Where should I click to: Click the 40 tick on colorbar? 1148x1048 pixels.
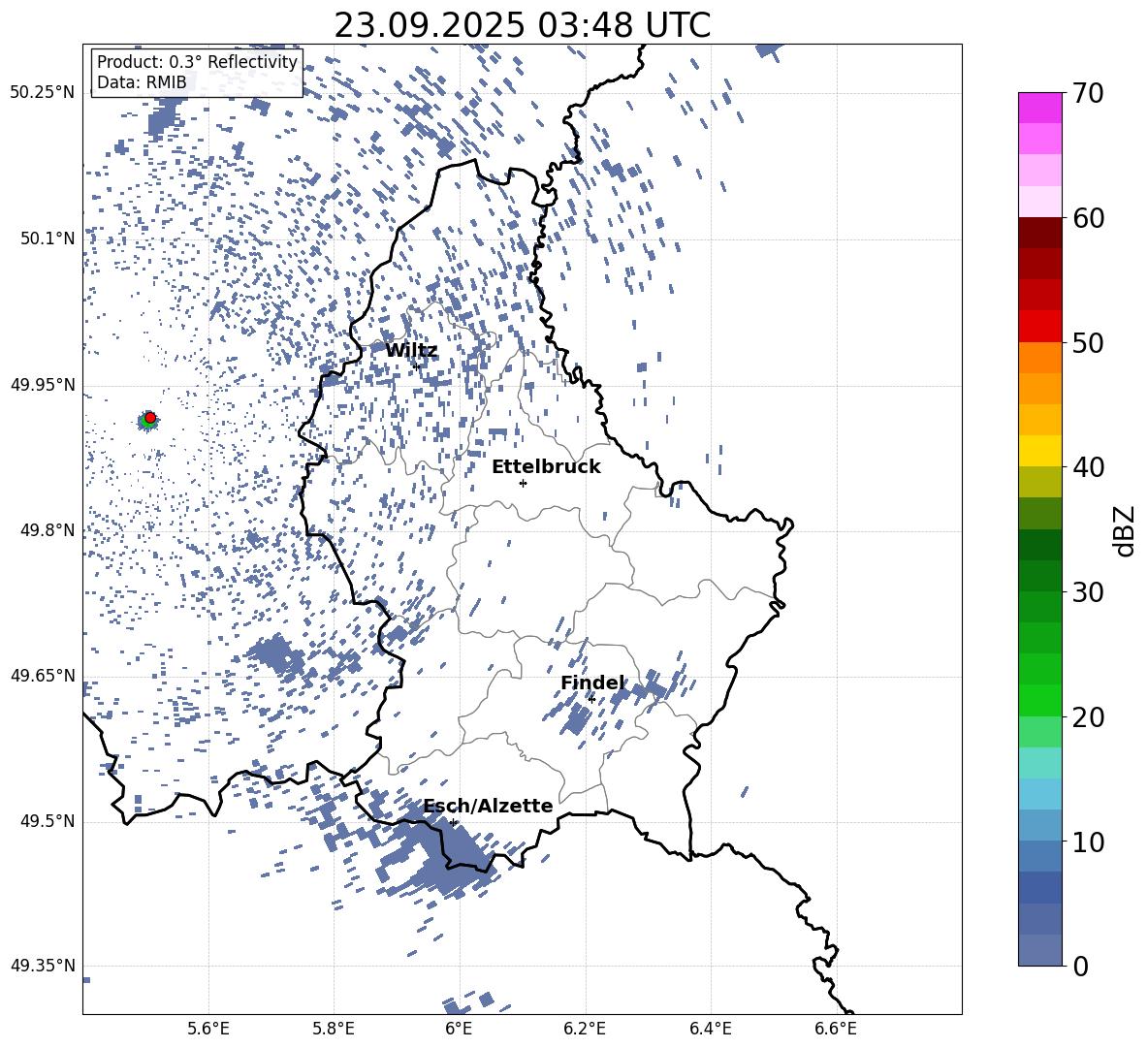click(x=1088, y=467)
